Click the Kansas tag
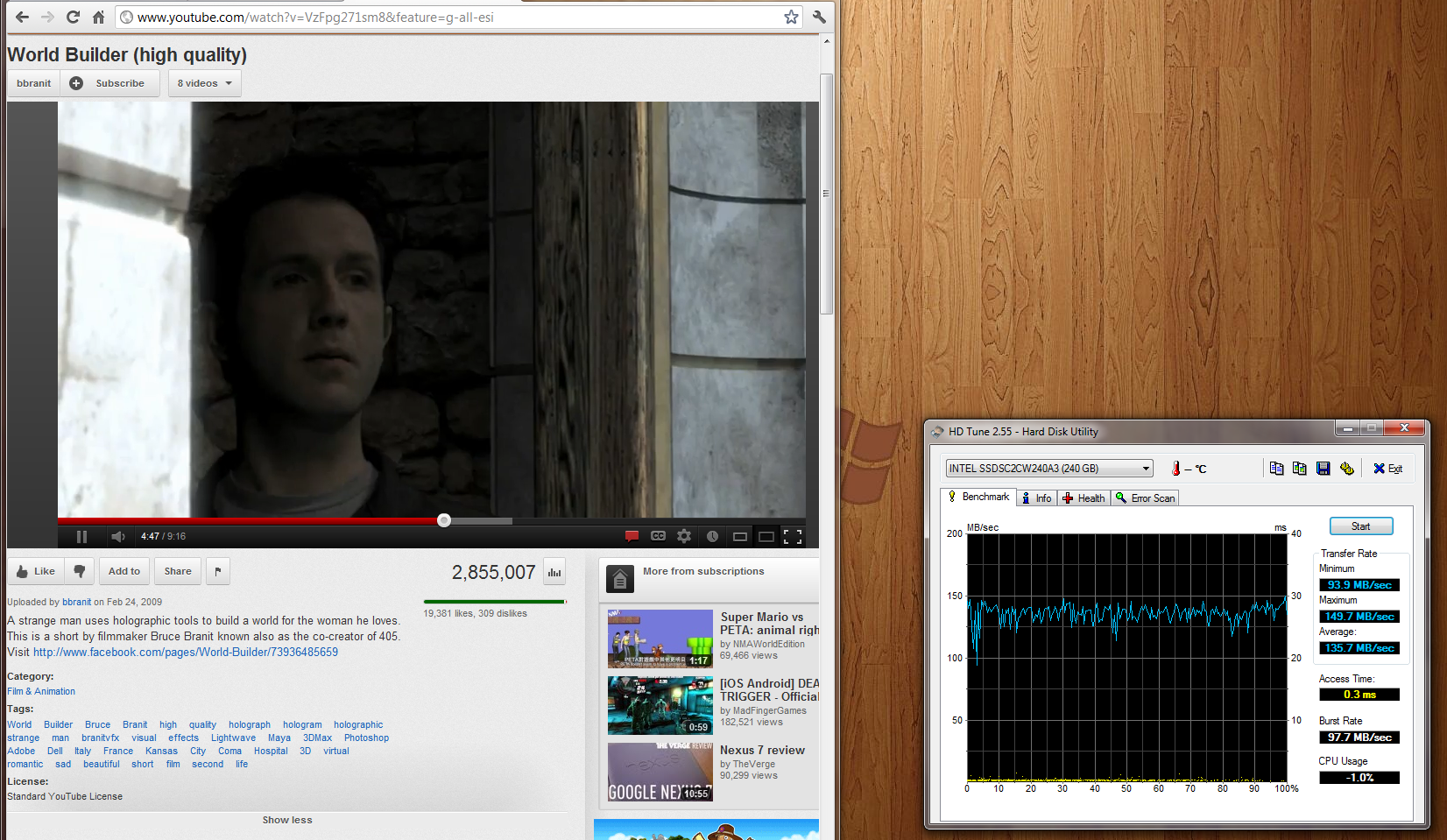1447x840 pixels. 161,751
